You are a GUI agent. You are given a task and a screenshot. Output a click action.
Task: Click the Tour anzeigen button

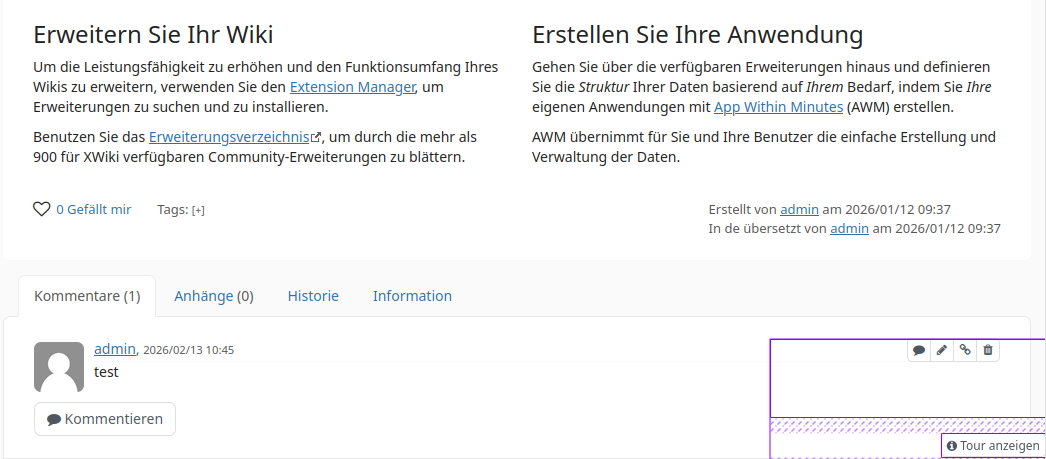pyautogui.click(x=993, y=446)
